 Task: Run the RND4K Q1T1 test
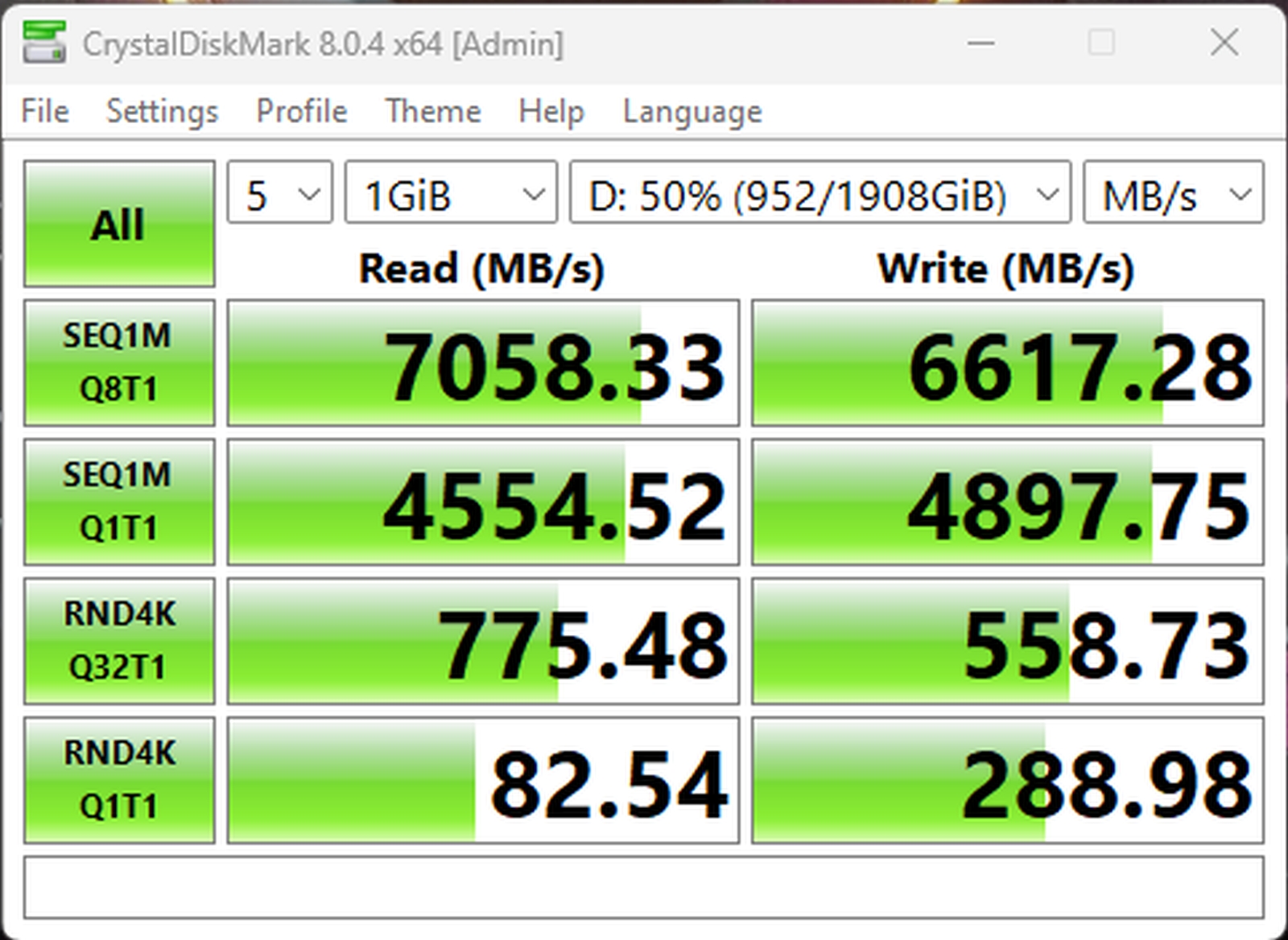coord(119,781)
